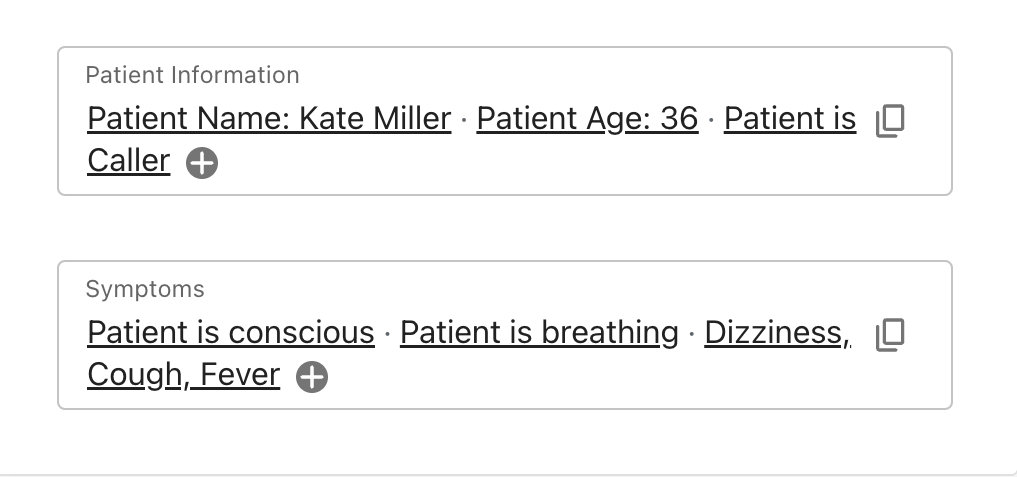Image resolution: width=1017 pixels, height=477 pixels.
Task: Click the Patient Information field label
Action: point(192,75)
